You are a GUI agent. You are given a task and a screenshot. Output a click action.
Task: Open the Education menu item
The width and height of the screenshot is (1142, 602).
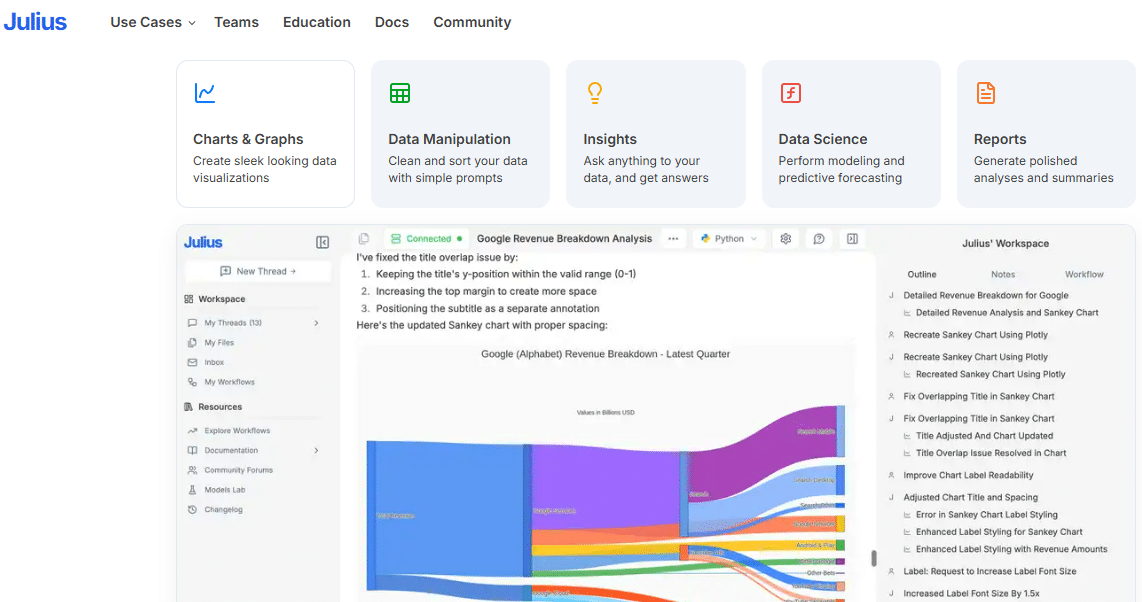(317, 23)
